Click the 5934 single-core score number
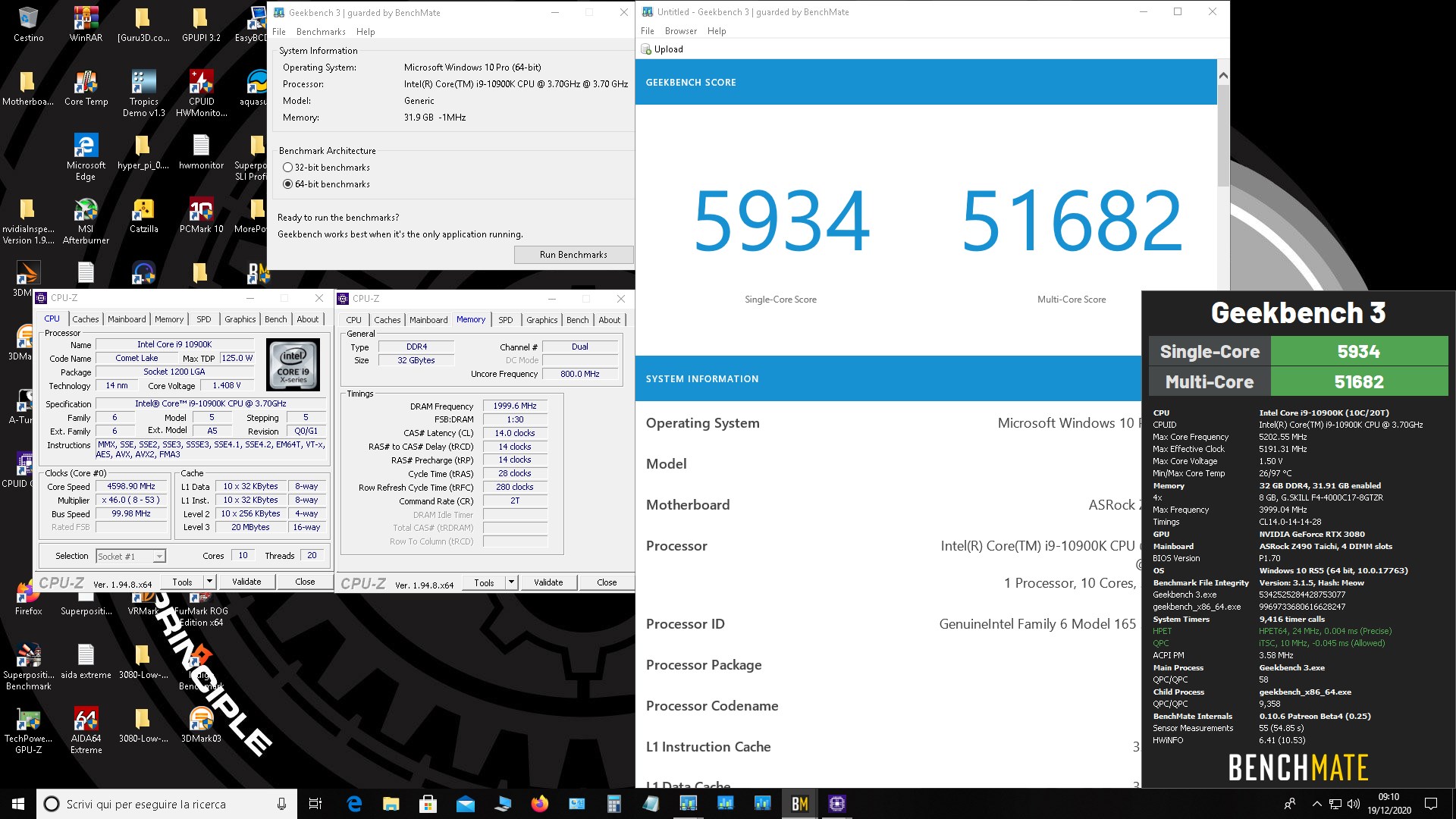Viewport: 1456px width, 819px height. 781,221
